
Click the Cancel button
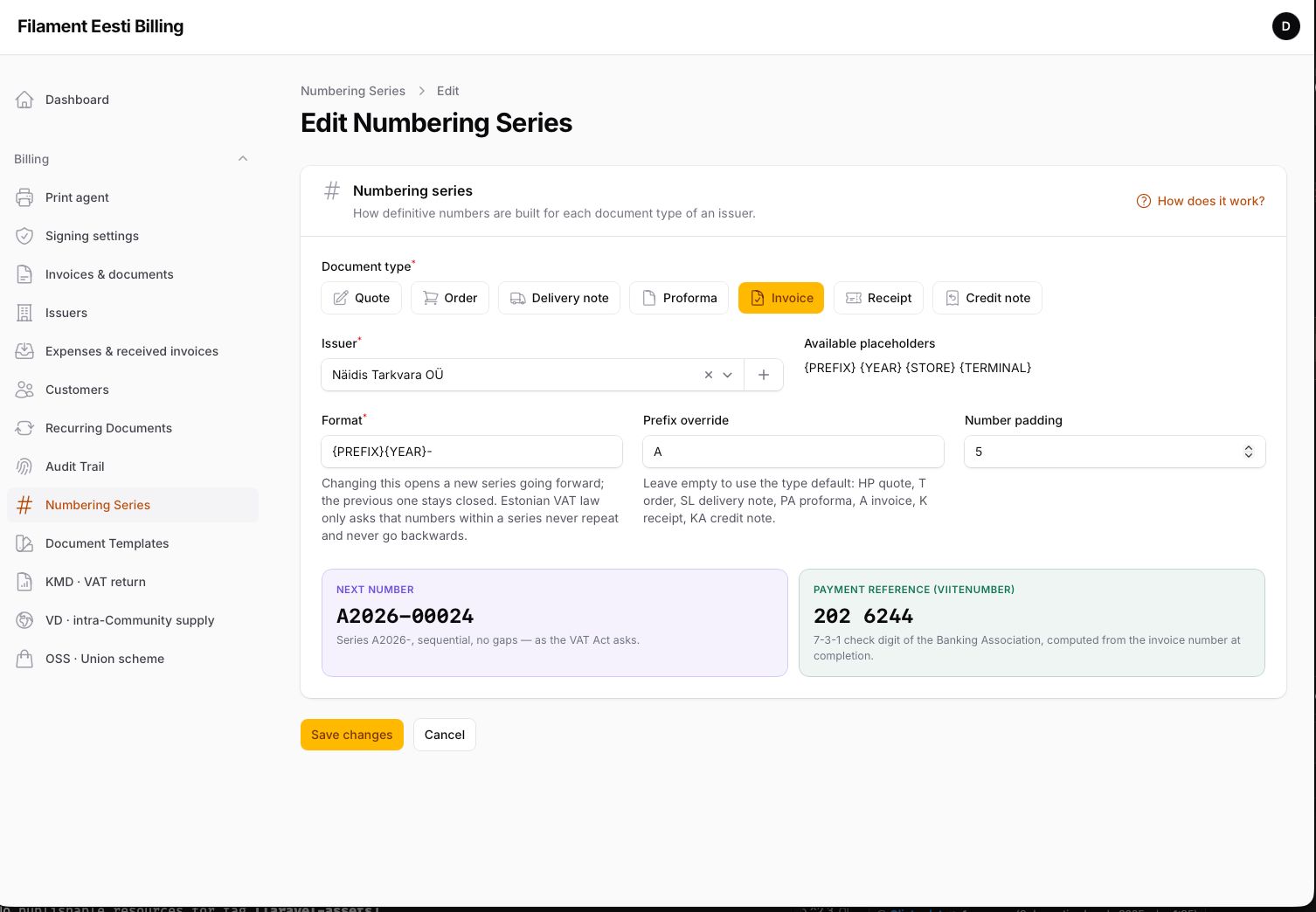(x=445, y=735)
